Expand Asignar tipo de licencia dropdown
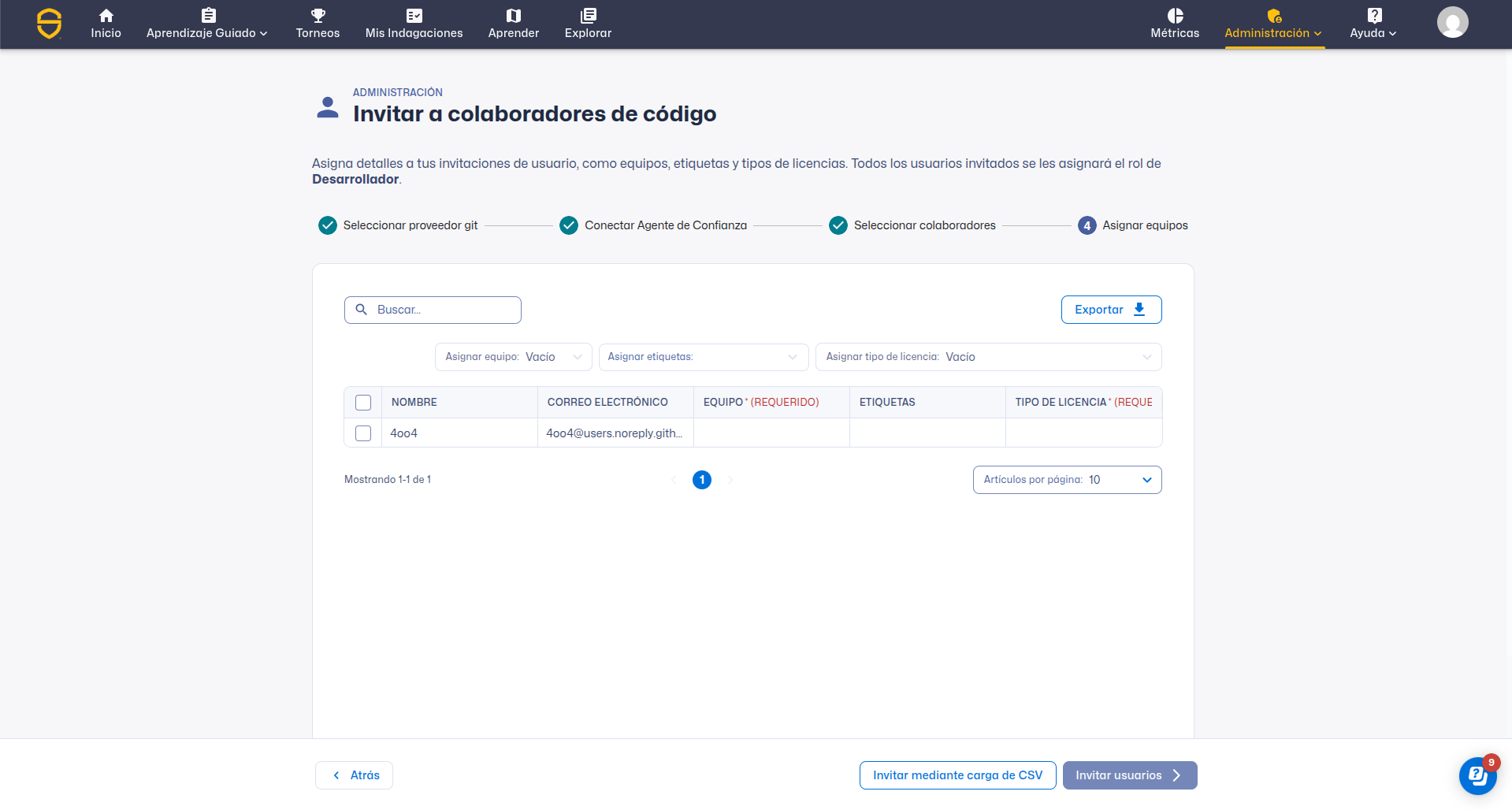Image resolution: width=1512 pixels, height=810 pixels. pos(988,357)
